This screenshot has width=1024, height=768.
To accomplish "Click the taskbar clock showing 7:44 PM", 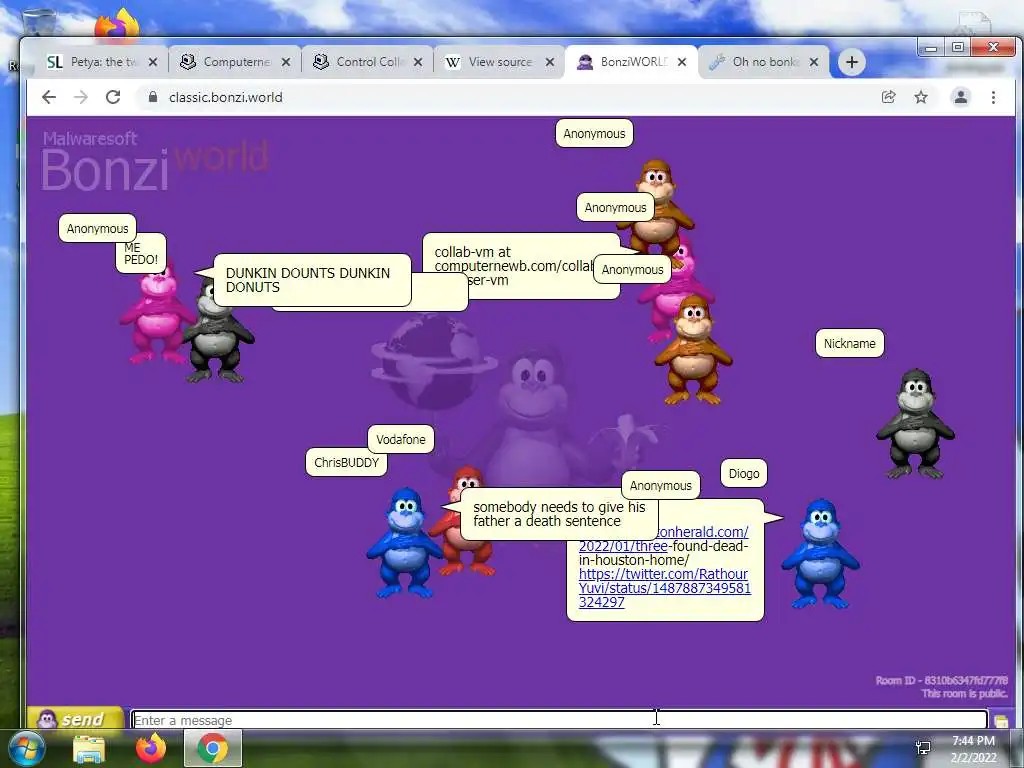I will pyautogui.click(x=973, y=749).
